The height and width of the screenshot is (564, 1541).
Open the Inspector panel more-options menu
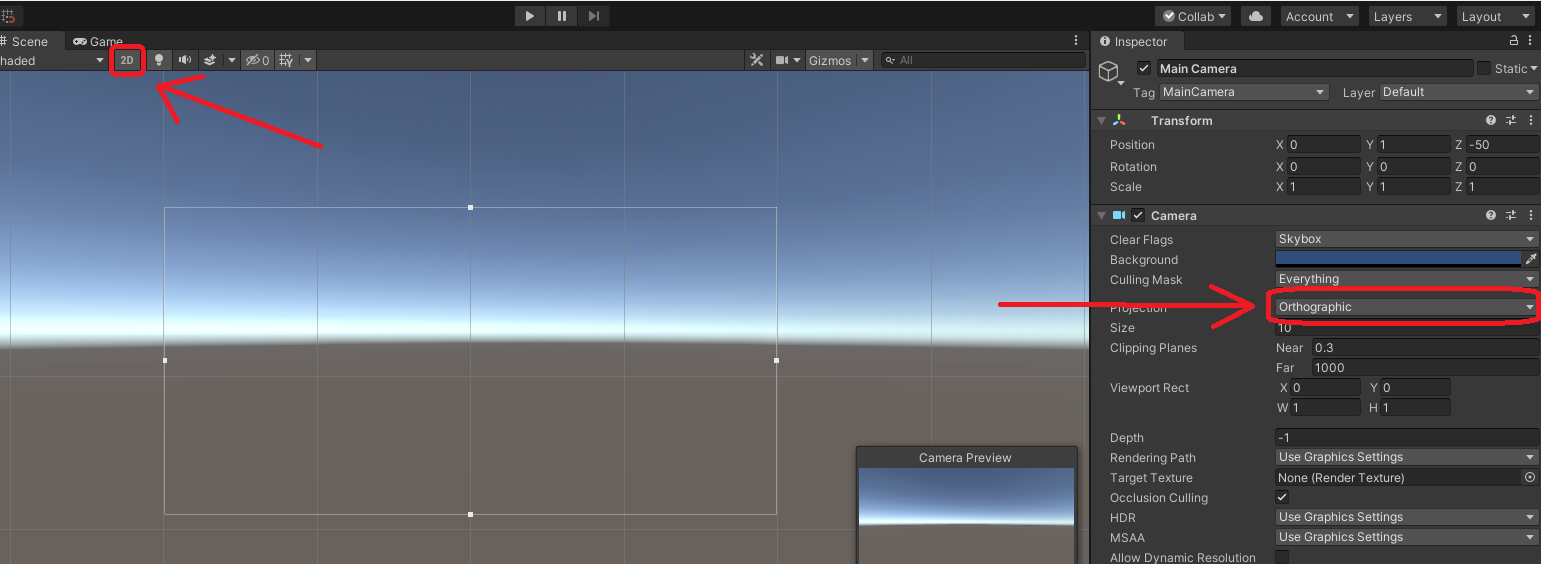[x=1531, y=41]
